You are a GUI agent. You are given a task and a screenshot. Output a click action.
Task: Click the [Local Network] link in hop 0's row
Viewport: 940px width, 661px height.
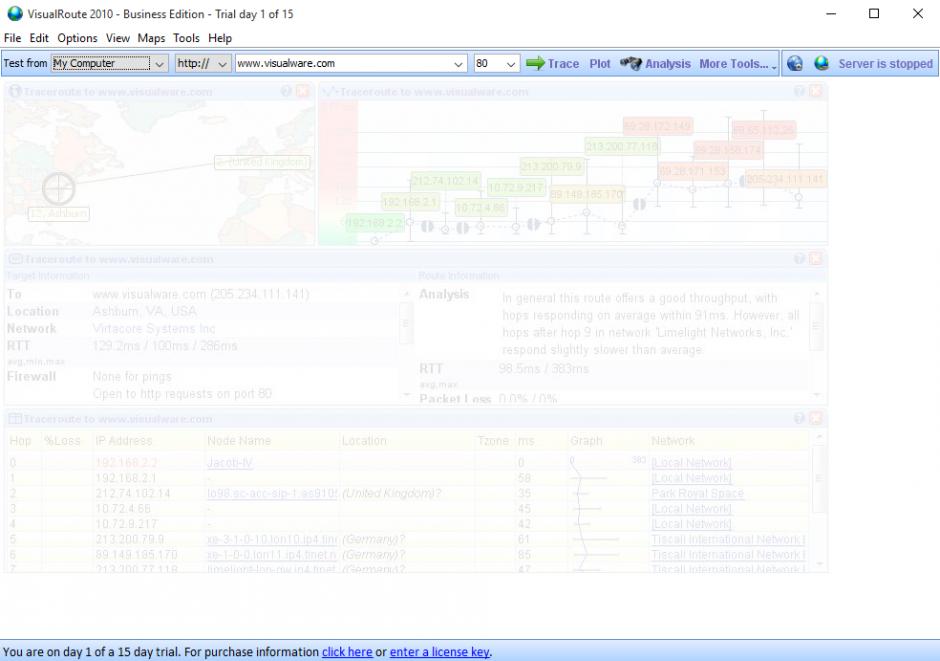point(691,463)
